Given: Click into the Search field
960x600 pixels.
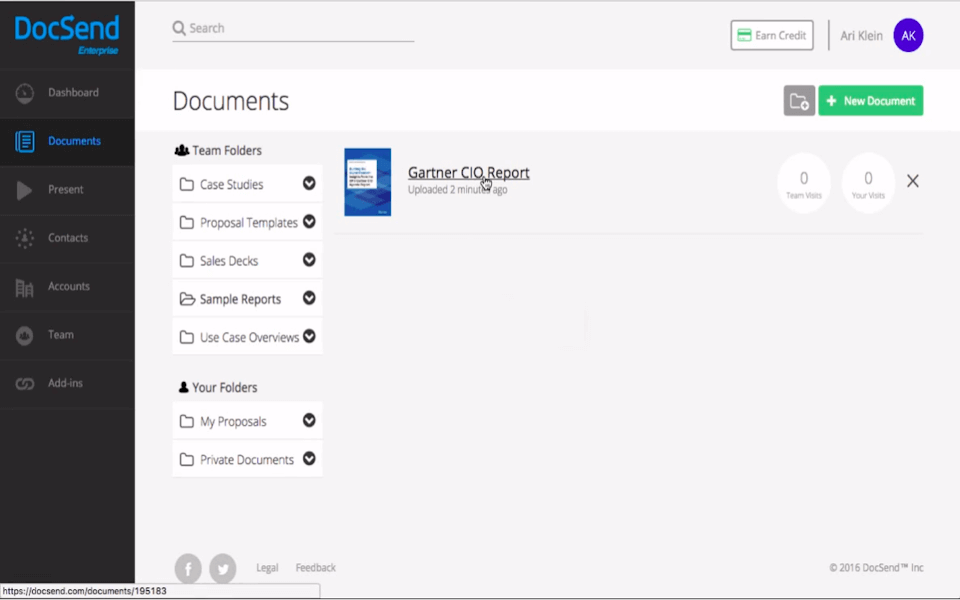Looking at the screenshot, I should [x=293, y=29].
